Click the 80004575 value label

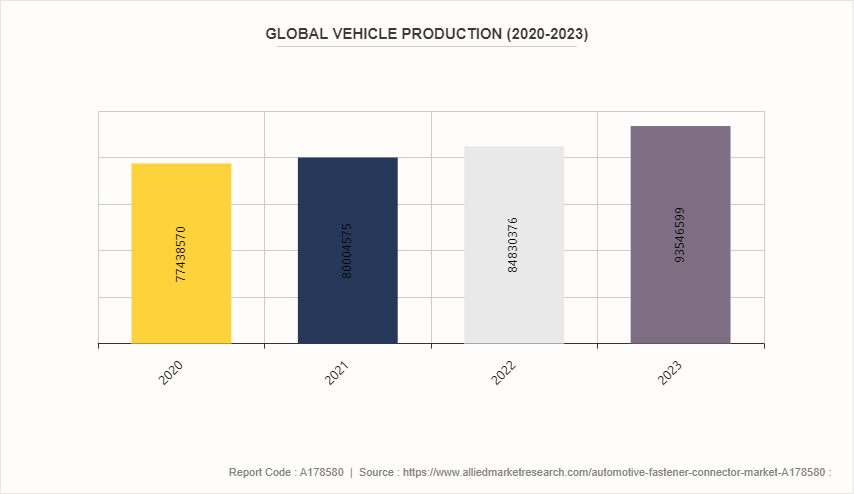[x=347, y=250]
